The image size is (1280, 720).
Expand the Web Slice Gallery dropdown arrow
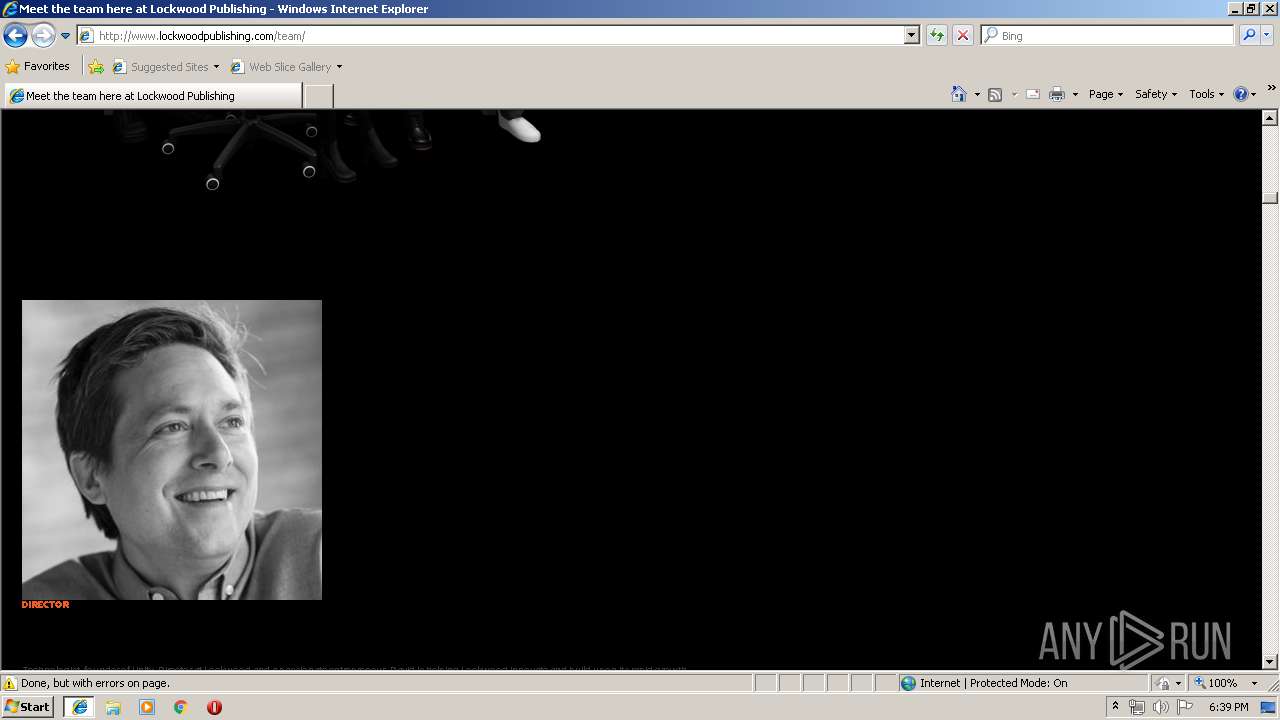tap(339, 67)
